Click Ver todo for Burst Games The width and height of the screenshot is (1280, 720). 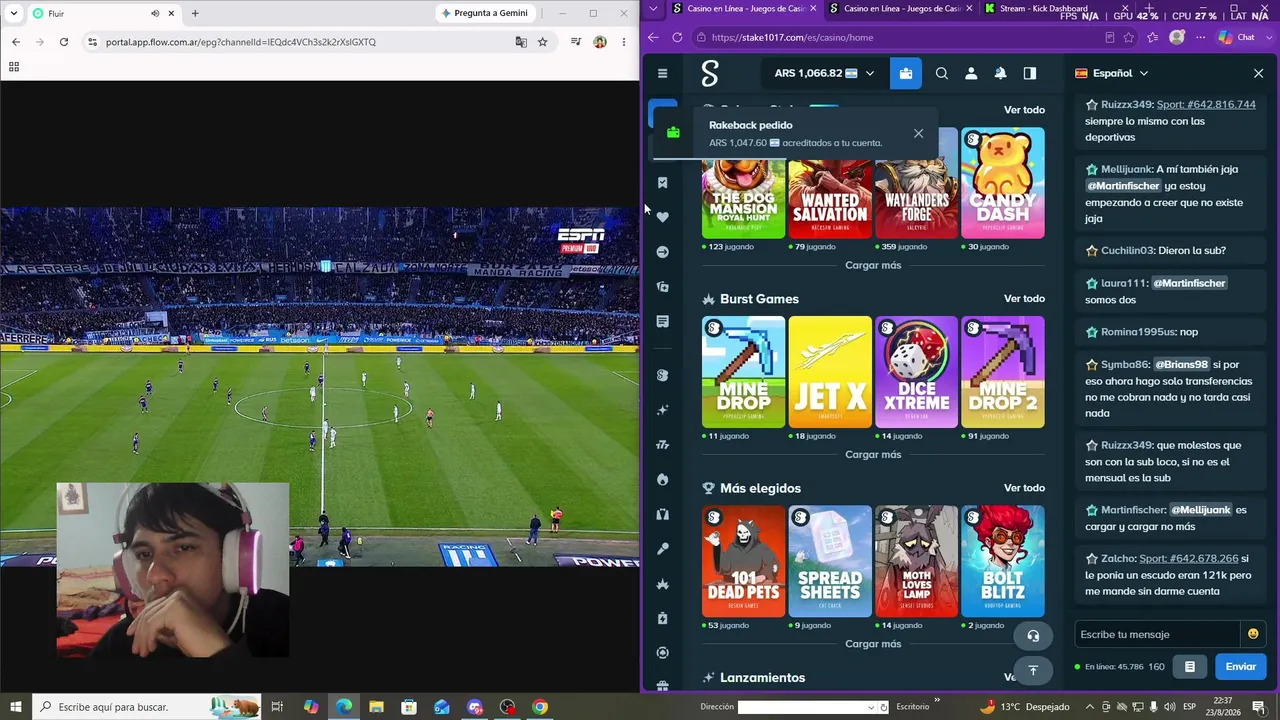coord(1024,299)
